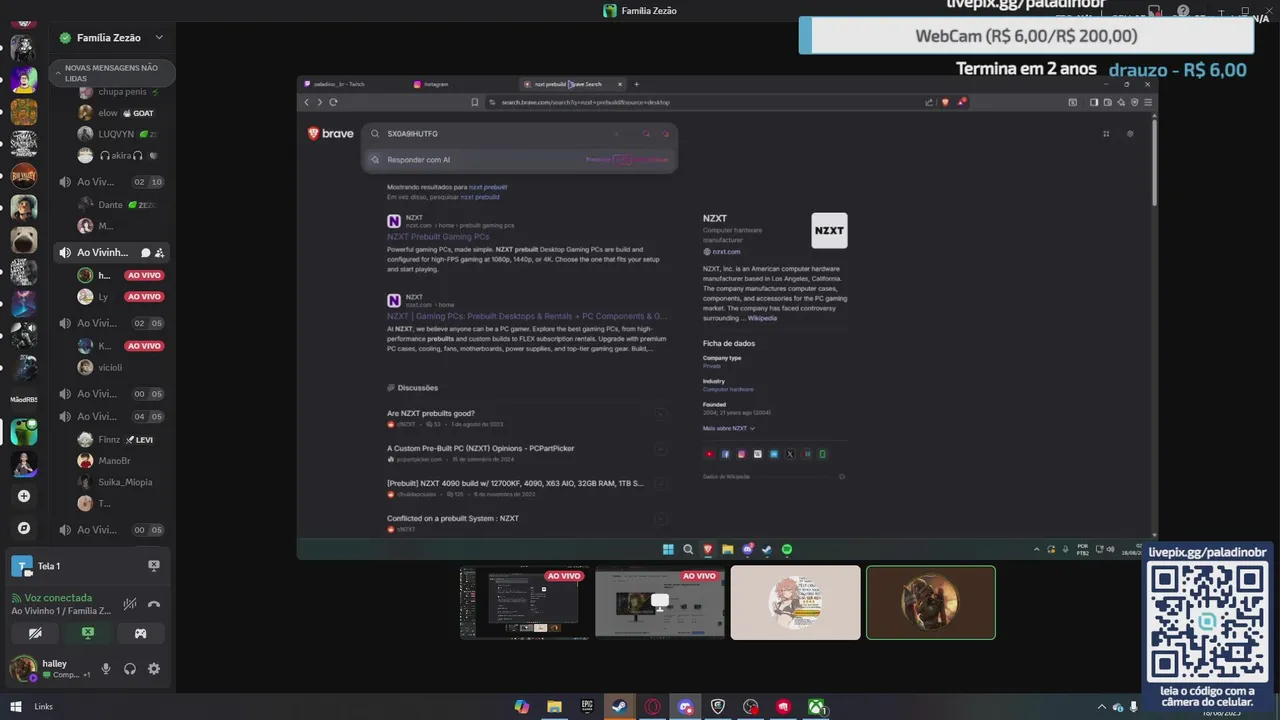The height and width of the screenshot is (720, 1280).
Task: Toggle noise suppression in voice panel
Action: [x=130, y=604]
